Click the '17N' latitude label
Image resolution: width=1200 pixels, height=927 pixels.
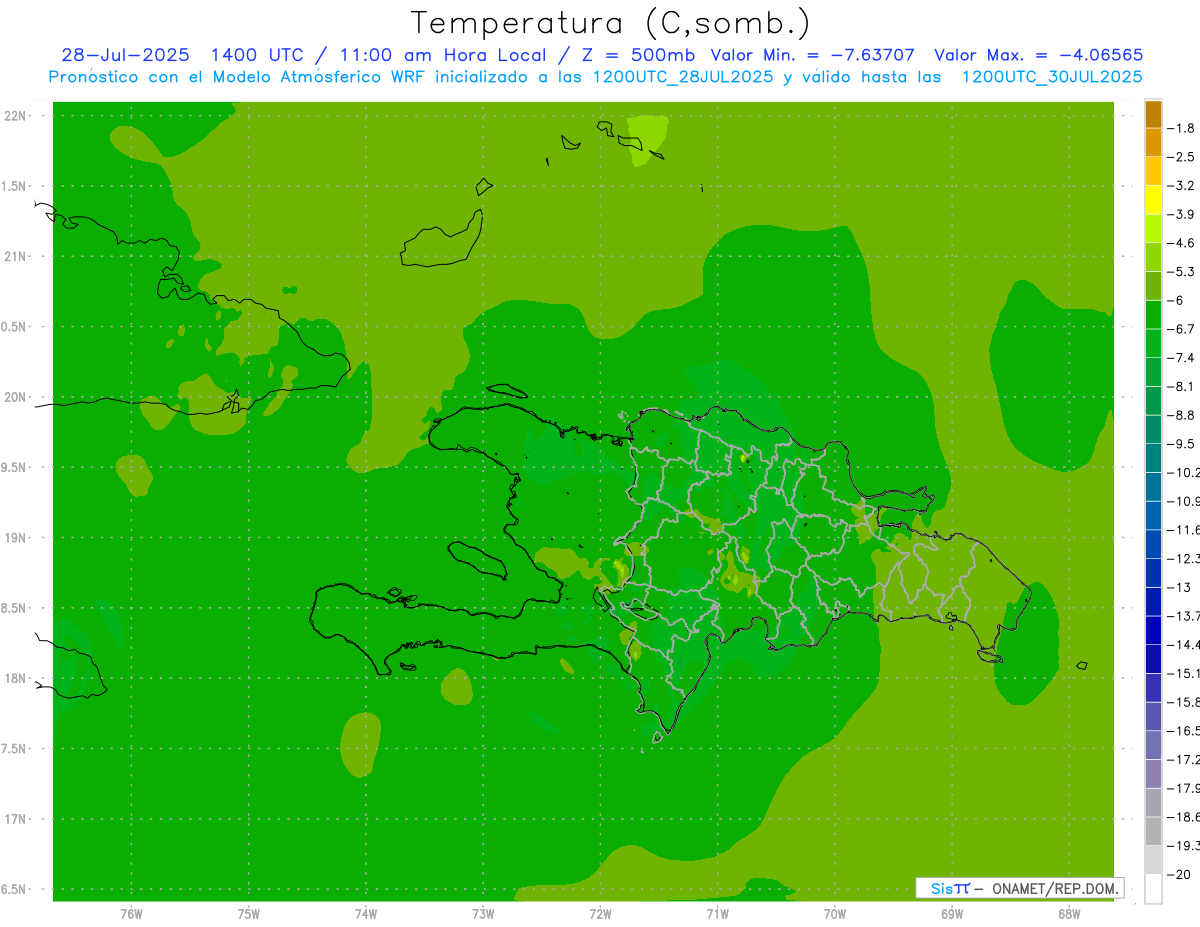[15, 819]
